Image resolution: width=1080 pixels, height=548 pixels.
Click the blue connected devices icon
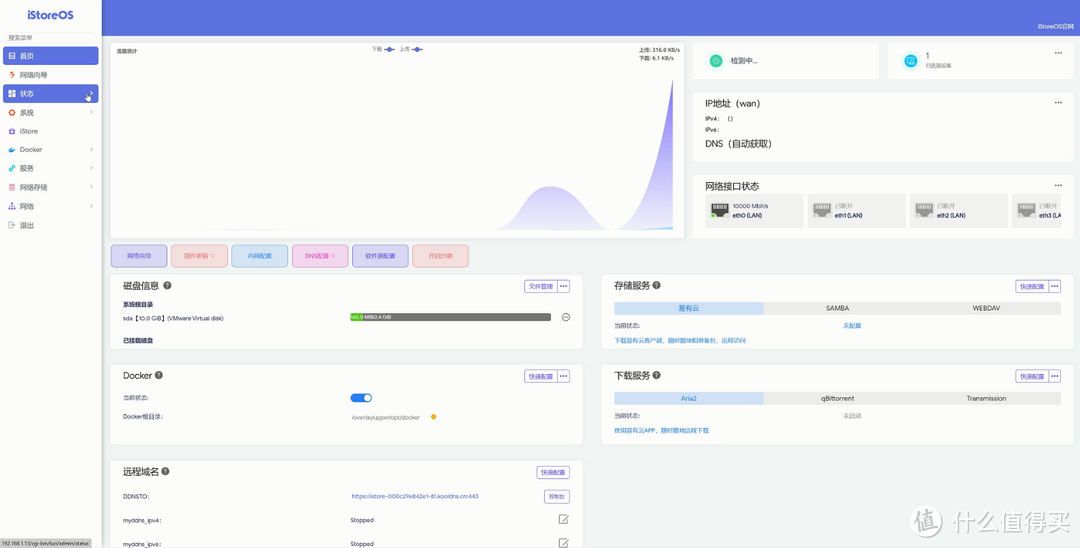pyautogui.click(x=911, y=61)
